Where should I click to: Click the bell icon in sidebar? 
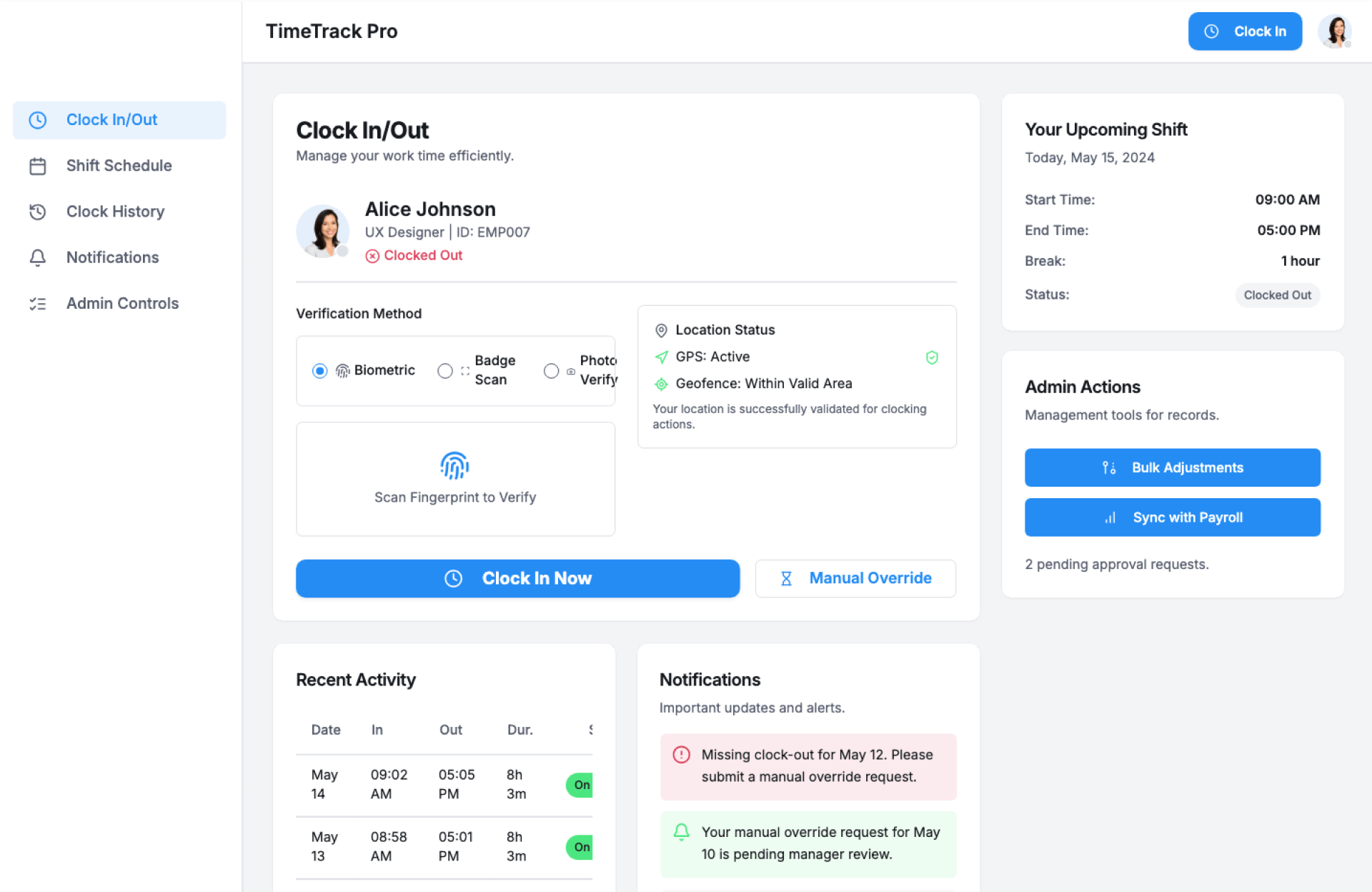point(38,257)
